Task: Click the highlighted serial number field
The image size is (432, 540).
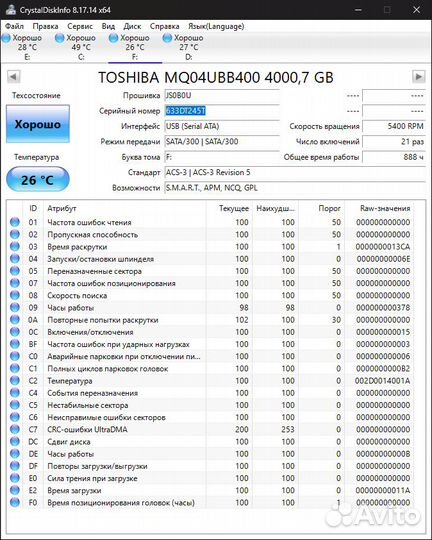Action: (x=222, y=111)
